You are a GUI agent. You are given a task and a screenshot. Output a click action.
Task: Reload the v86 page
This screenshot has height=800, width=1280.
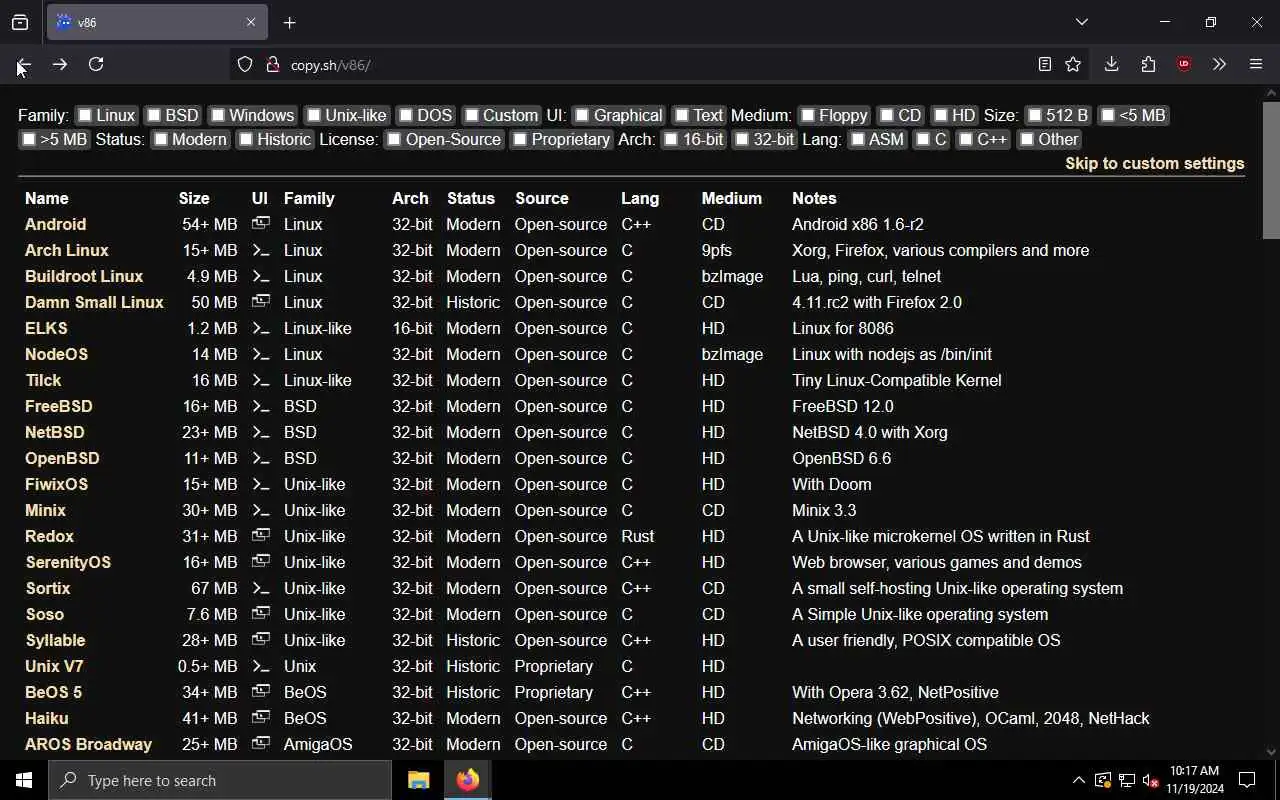(96, 64)
